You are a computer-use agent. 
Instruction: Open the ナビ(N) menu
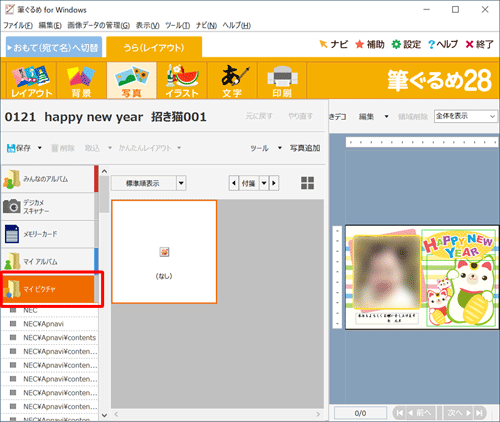(x=206, y=26)
